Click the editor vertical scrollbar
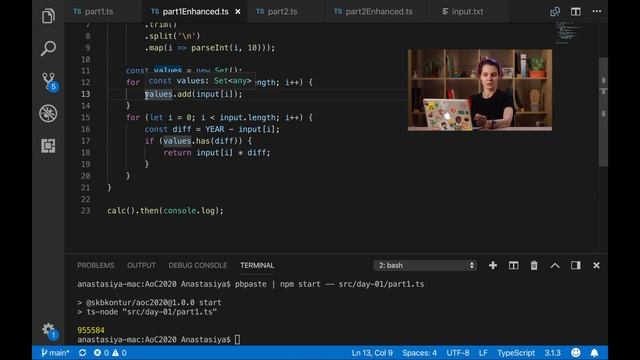This screenshot has height=360, width=640. pos(603,112)
